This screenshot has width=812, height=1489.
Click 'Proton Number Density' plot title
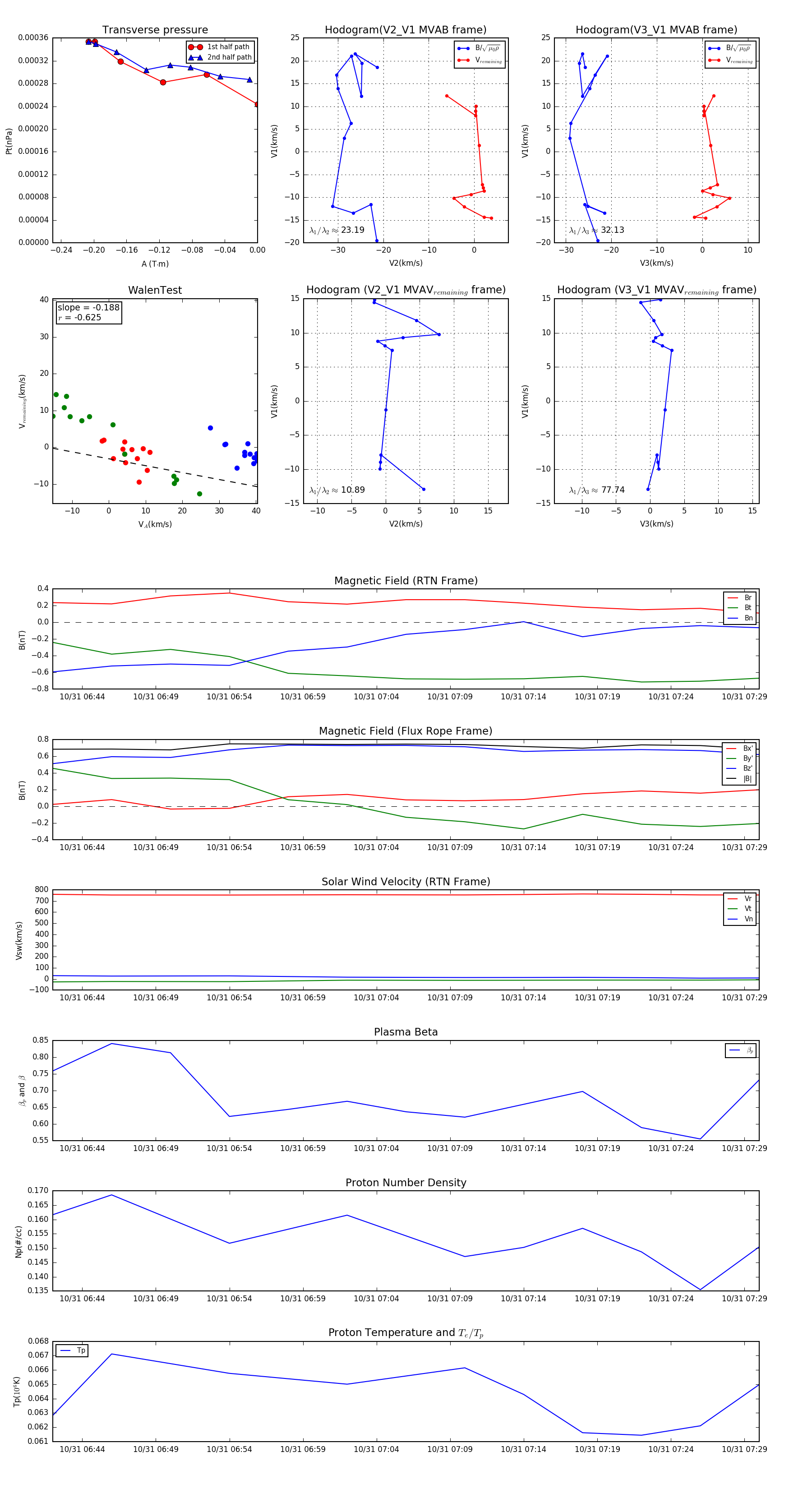(406, 1182)
